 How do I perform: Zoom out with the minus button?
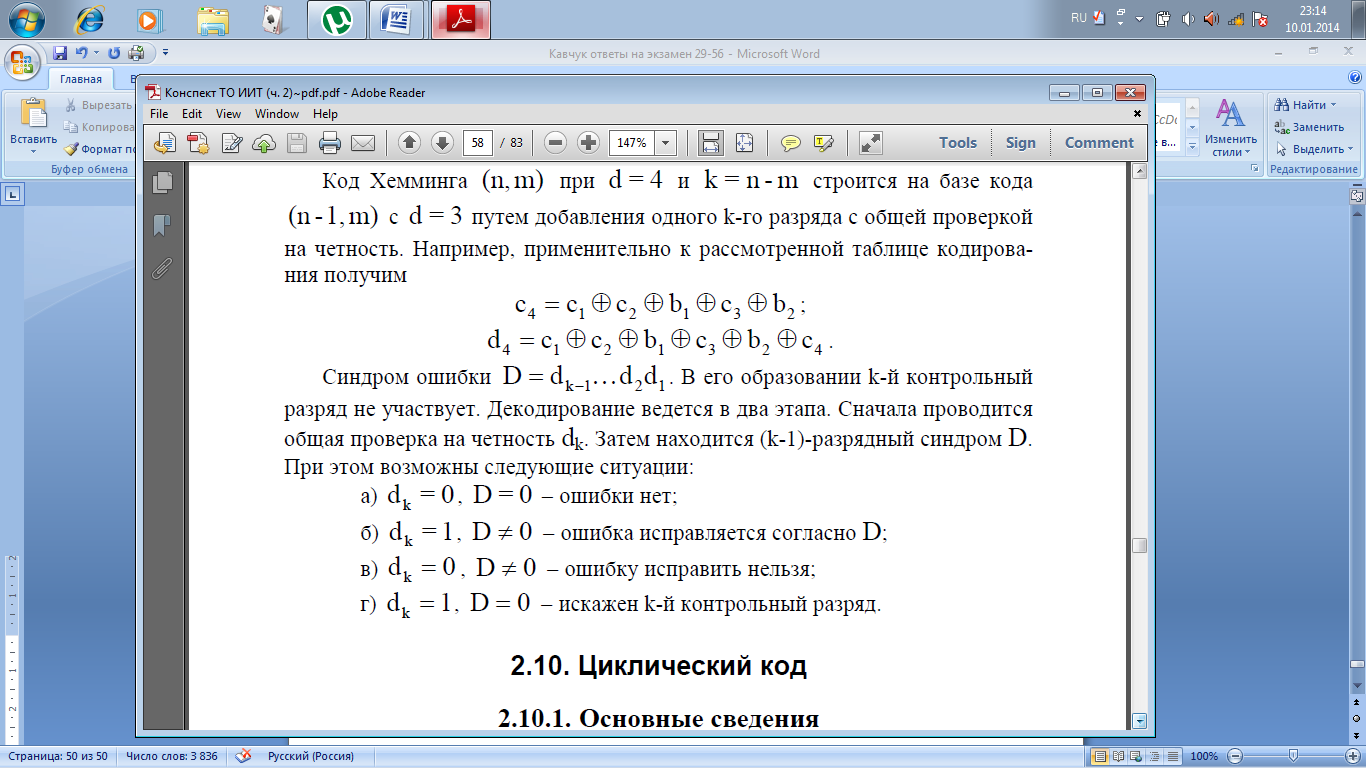(x=556, y=143)
